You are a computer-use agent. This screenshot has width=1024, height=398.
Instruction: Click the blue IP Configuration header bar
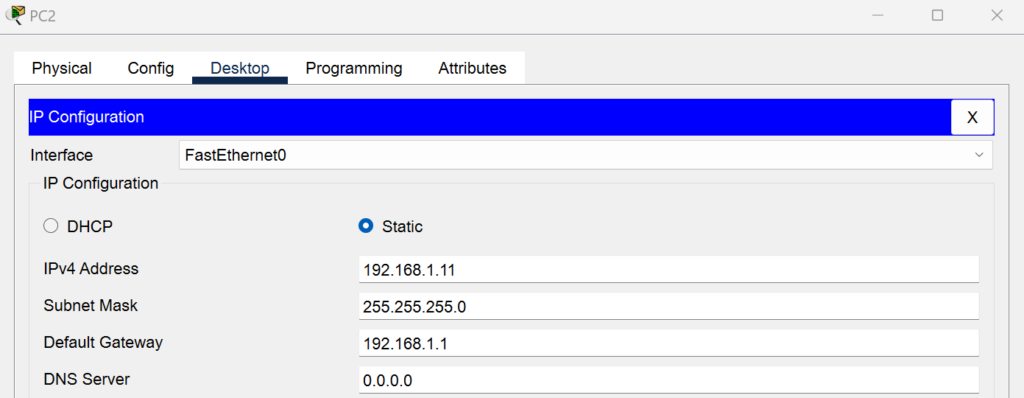pos(490,118)
